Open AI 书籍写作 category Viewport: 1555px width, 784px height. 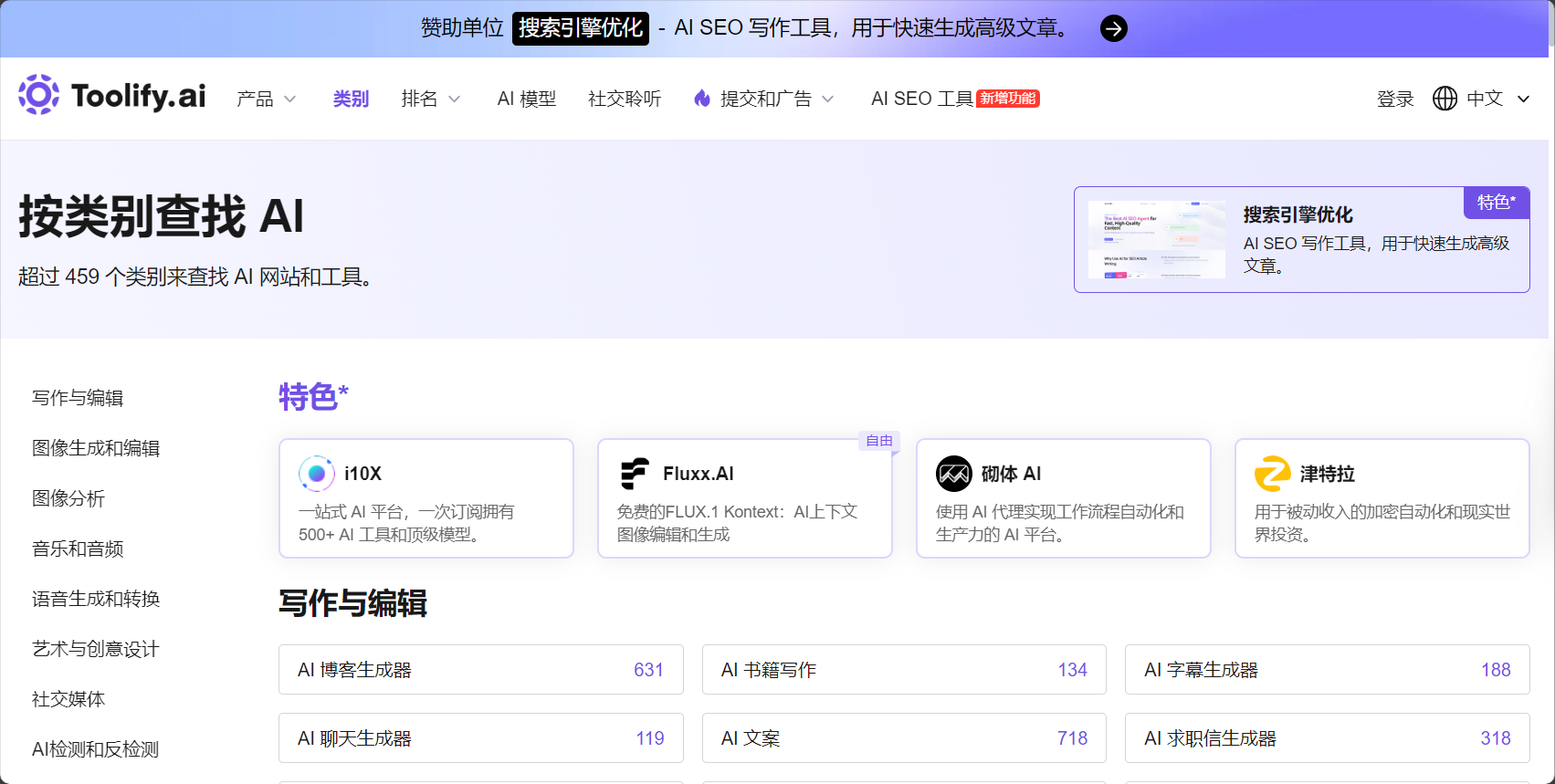click(x=904, y=670)
